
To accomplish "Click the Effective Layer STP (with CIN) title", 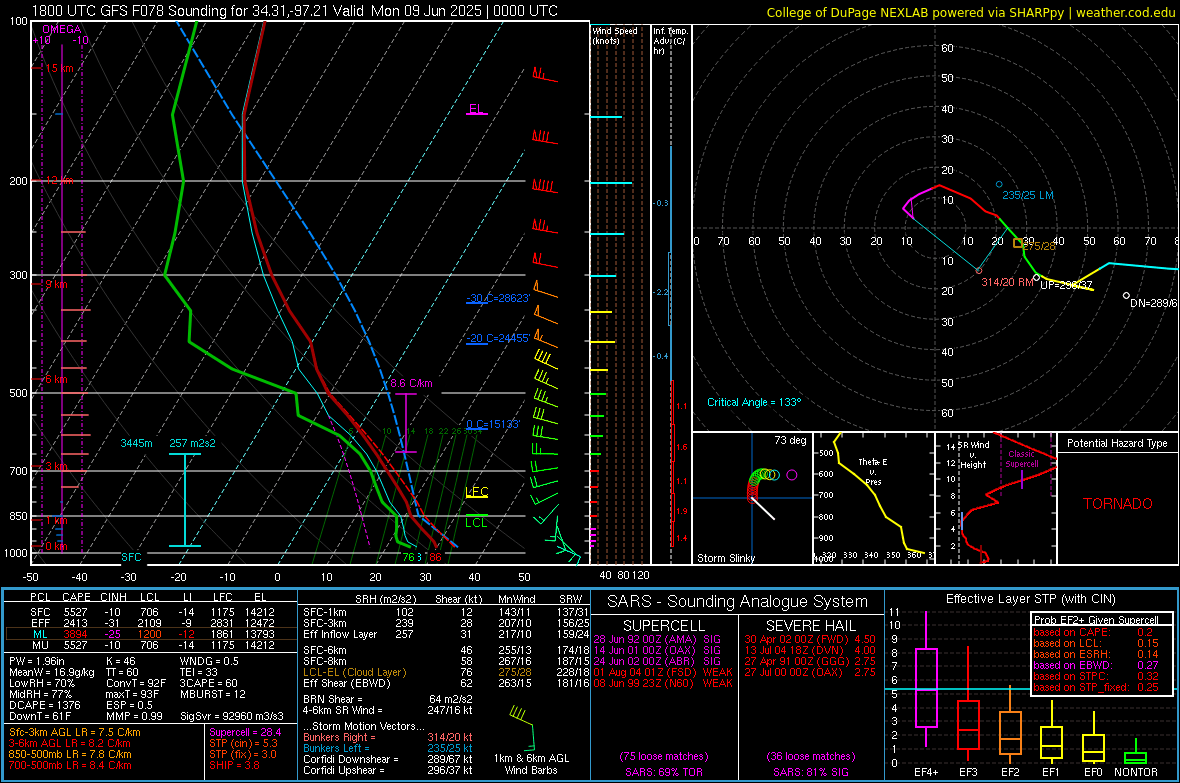I will pos(1031,599).
